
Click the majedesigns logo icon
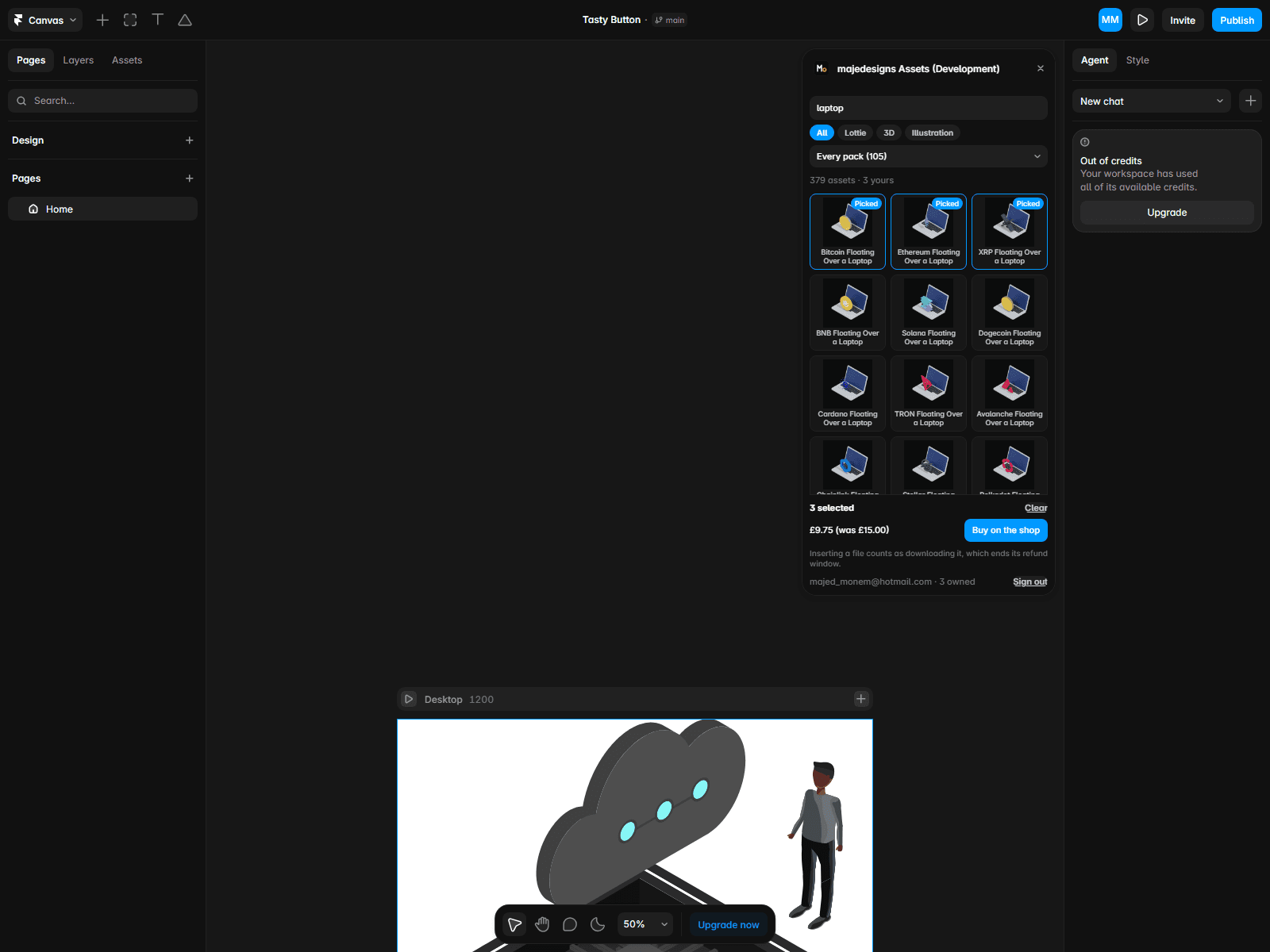click(822, 69)
